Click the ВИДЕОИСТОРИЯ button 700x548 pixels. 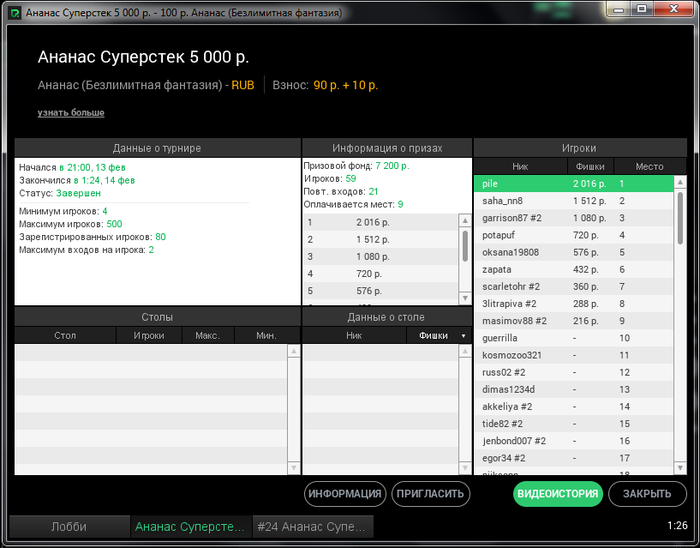coord(558,494)
